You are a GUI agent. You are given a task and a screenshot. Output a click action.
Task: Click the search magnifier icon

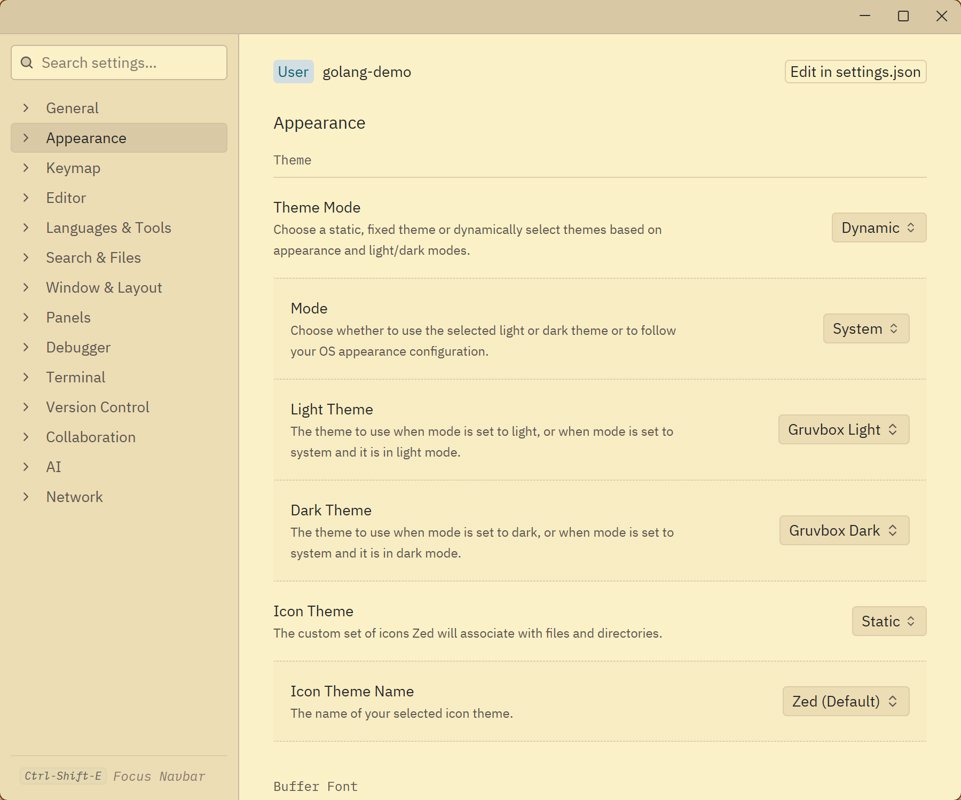(x=27, y=63)
